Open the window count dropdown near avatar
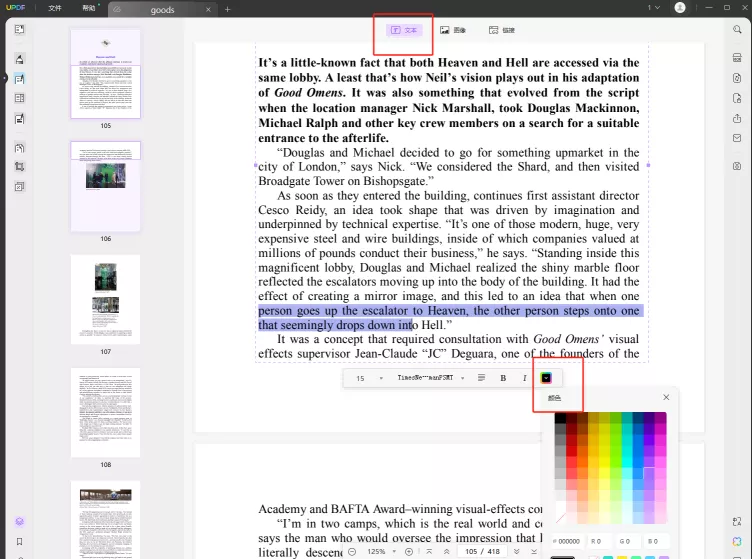752x559 pixels. [654, 8]
